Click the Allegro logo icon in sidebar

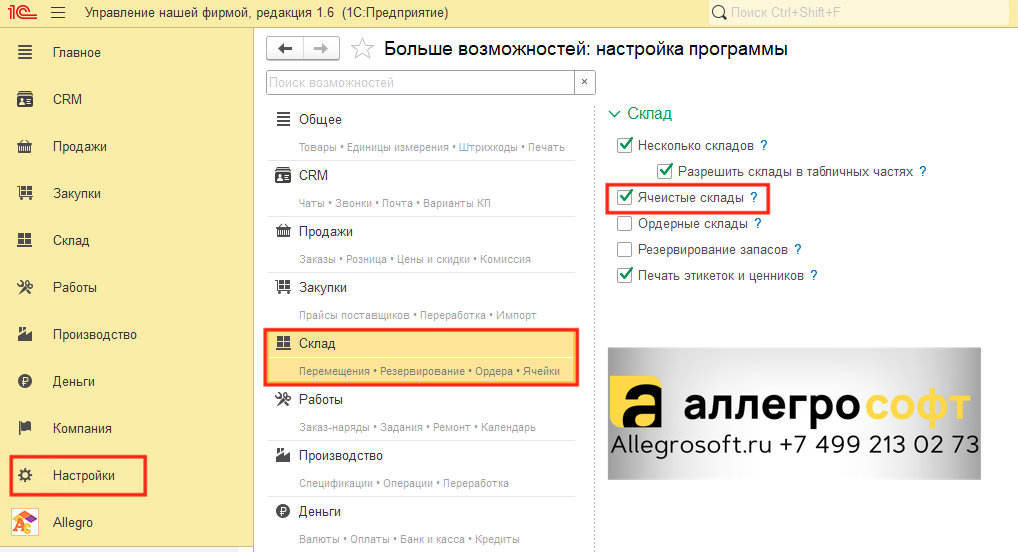25,522
